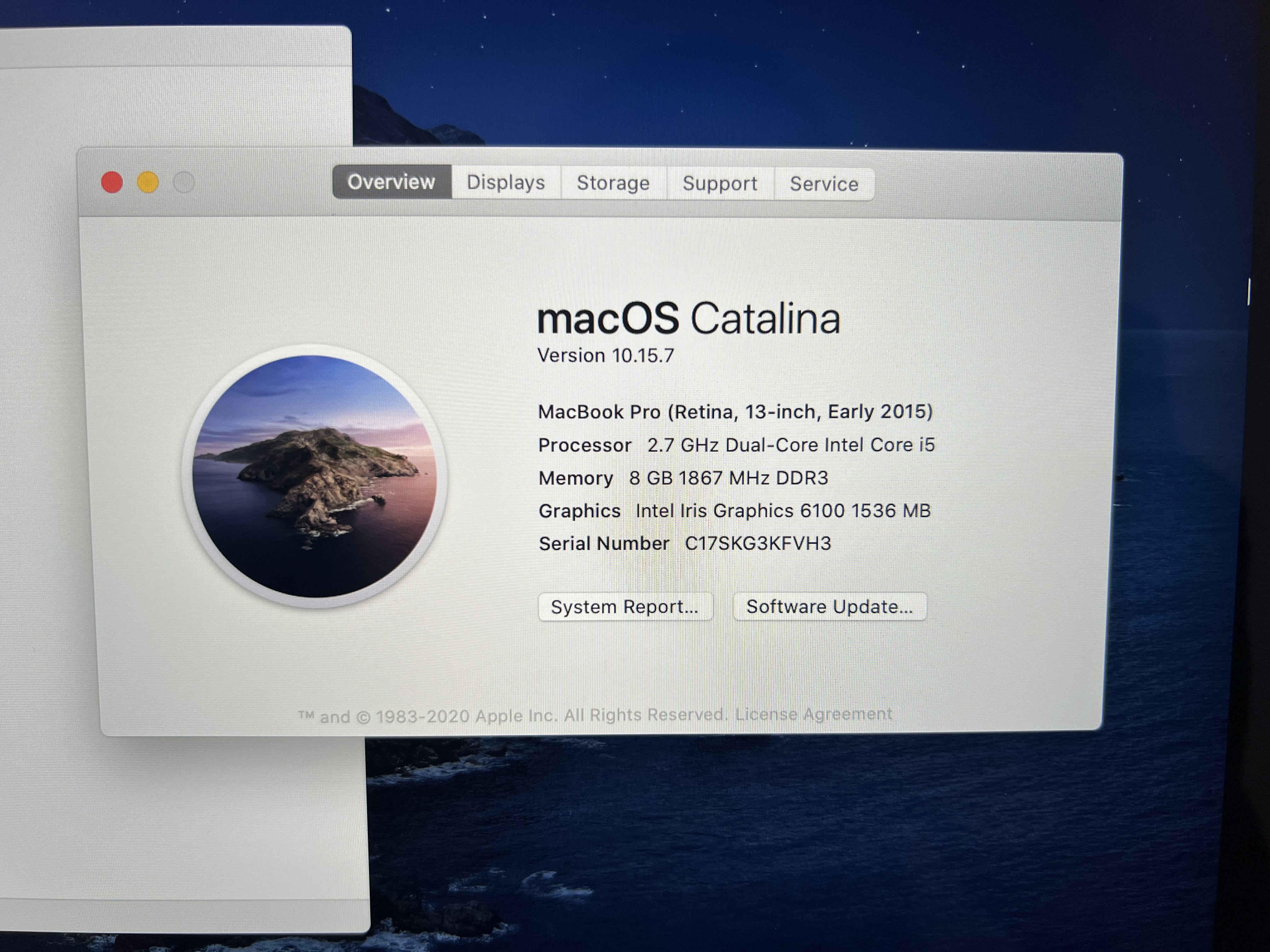Minimize window with yellow button
Viewport: 1270px width, 952px height.
tap(148, 183)
